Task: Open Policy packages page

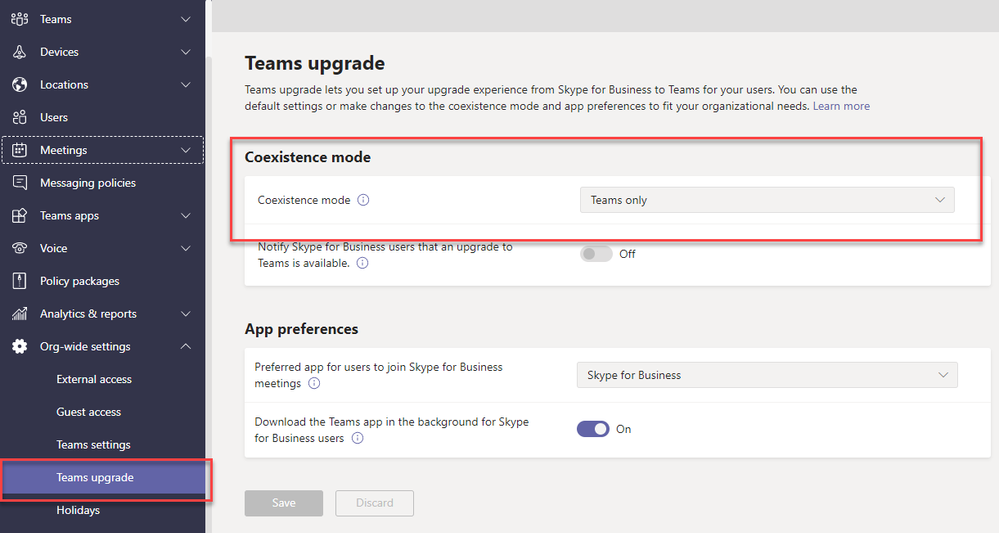Action: [80, 281]
